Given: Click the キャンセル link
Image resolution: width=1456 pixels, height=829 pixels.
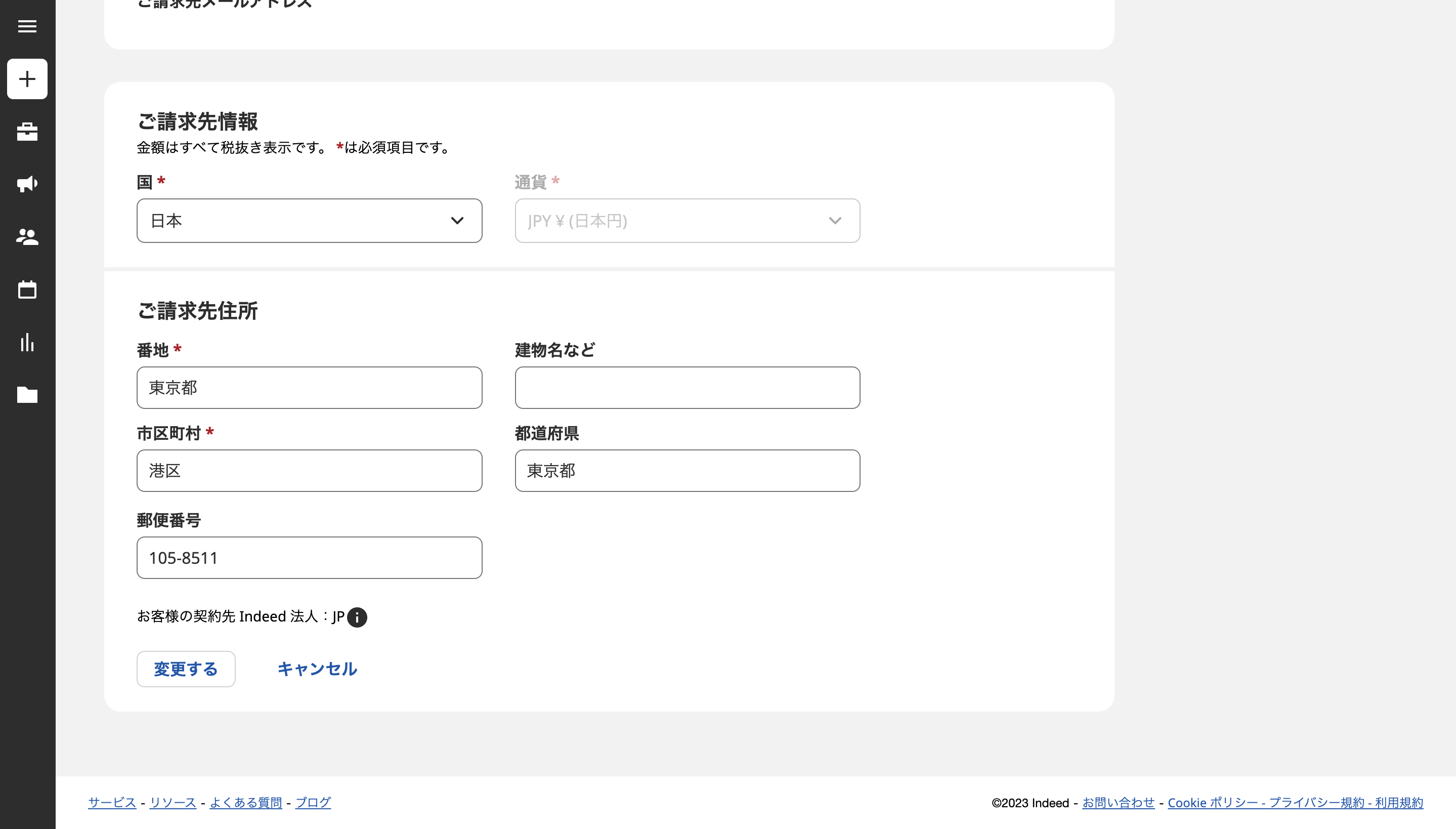Looking at the screenshot, I should click(x=317, y=669).
